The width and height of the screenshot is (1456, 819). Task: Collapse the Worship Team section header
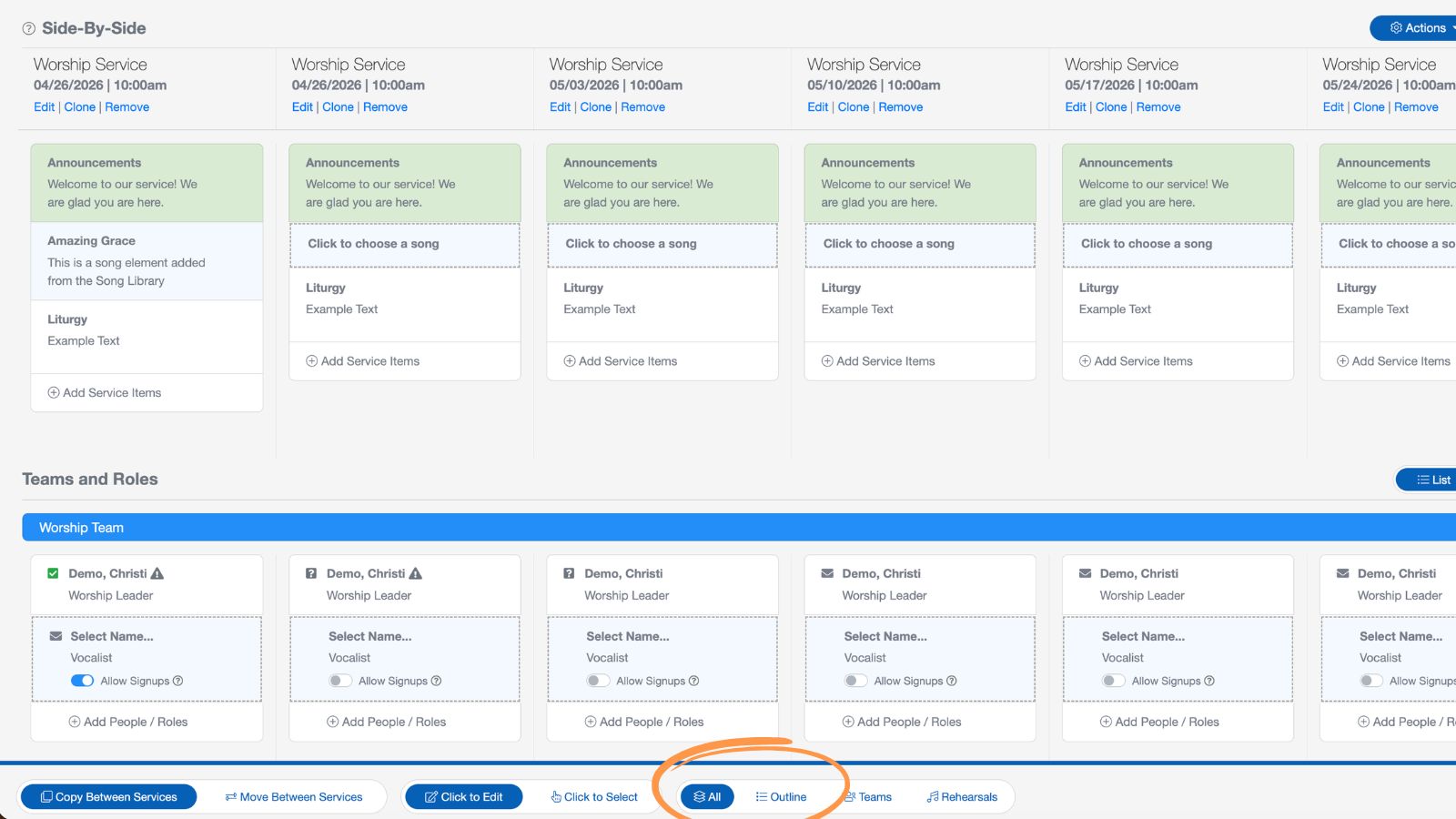(80, 527)
